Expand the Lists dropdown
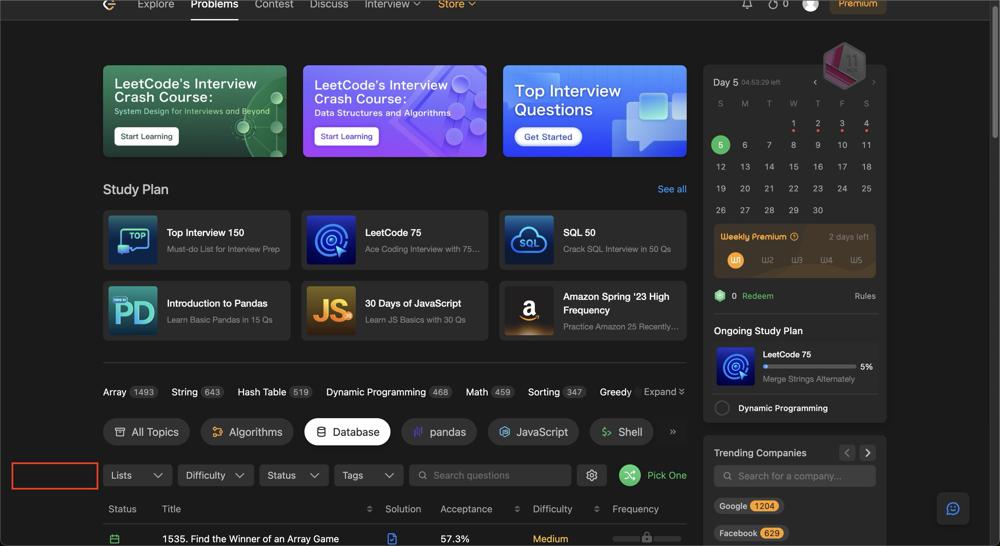1000x546 pixels. coord(137,476)
